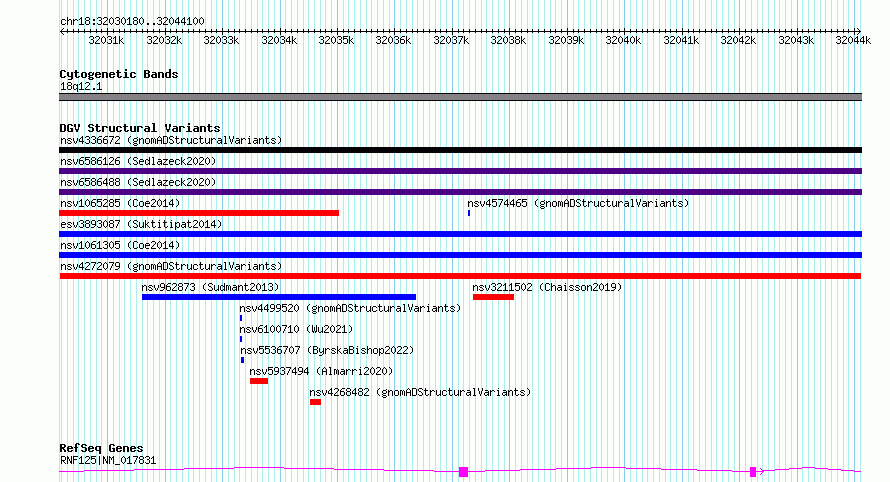890x482 pixels.
Task: Click the 32040k ruler position
Action: pos(623,40)
